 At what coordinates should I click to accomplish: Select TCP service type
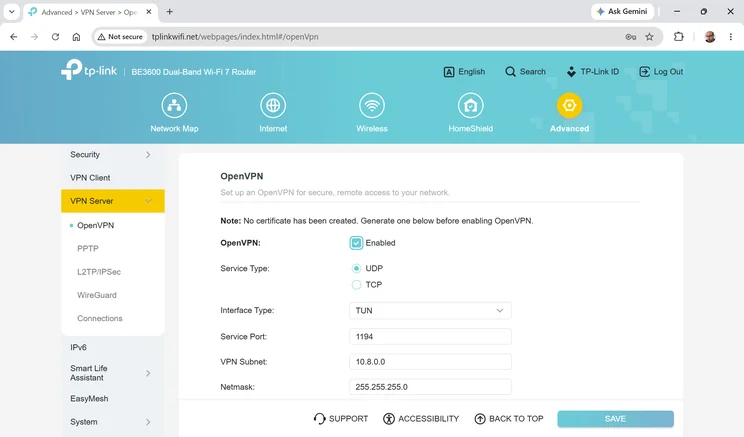(x=356, y=285)
